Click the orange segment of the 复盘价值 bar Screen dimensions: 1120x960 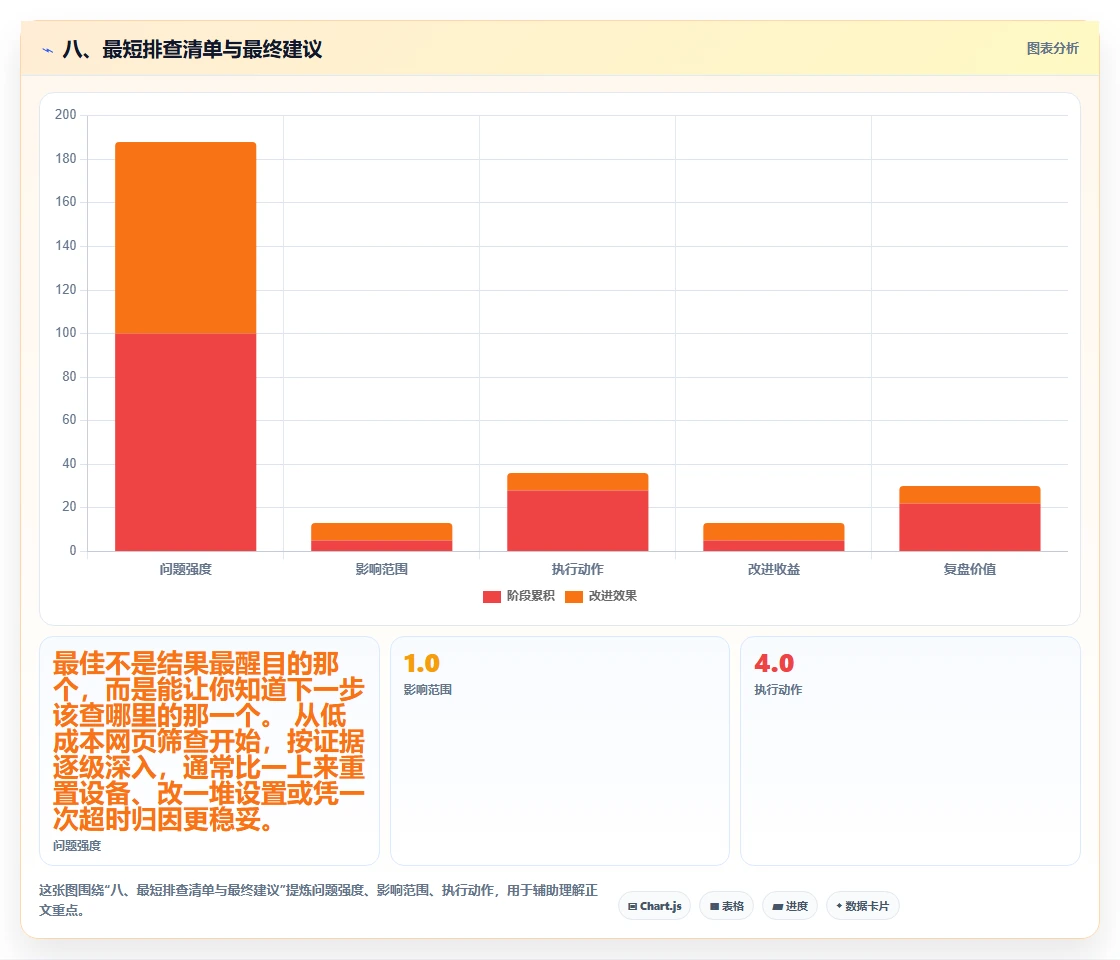(x=970, y=495)
